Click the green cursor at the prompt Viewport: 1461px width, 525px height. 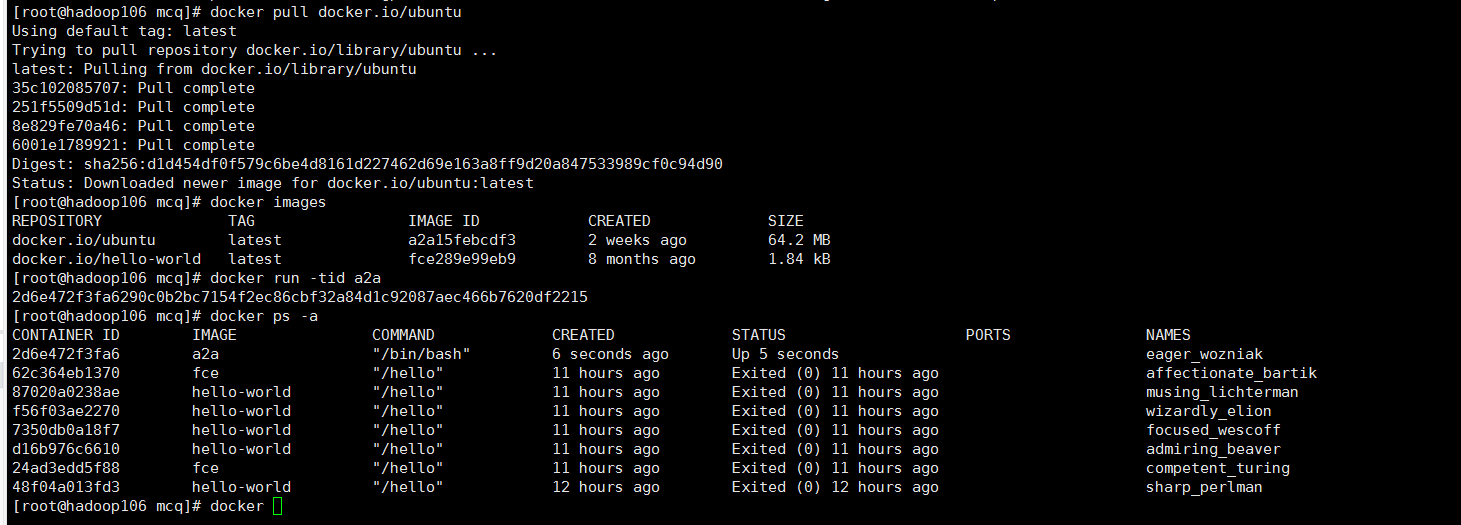click(277, 506)
